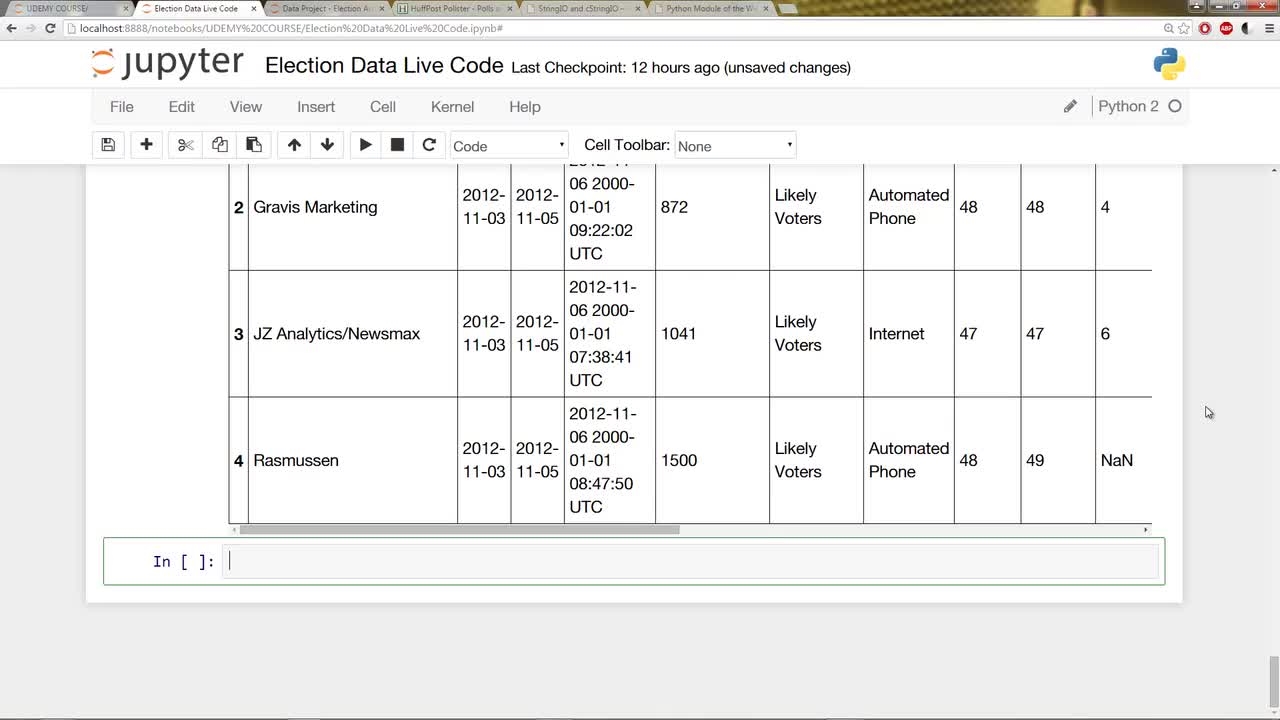Run the current cell
The height and width of the screenshot is (720, 1280).
pyautogui.click(x=365, y=145)
